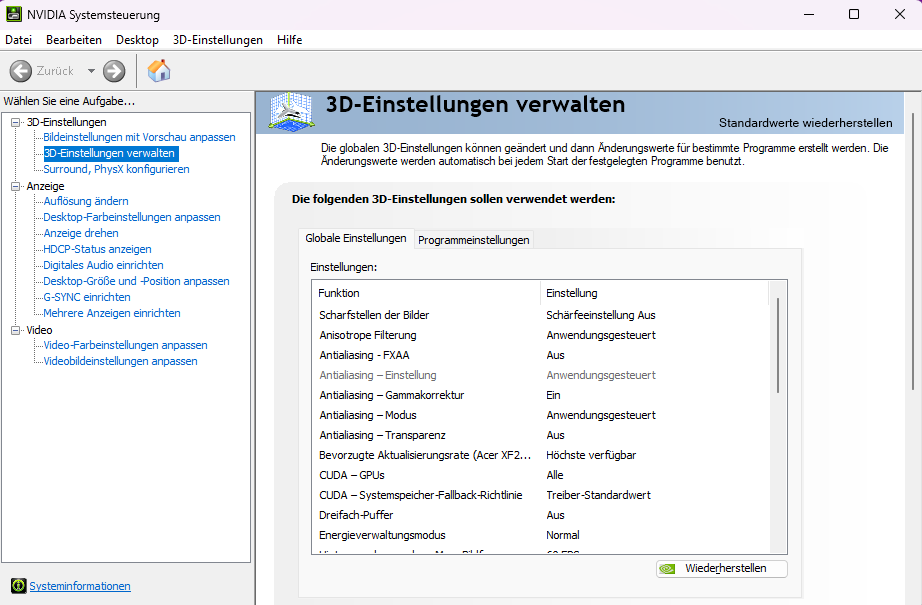Open the Datei menu
The width and height of the screenshot is (922, 605).
18,39
